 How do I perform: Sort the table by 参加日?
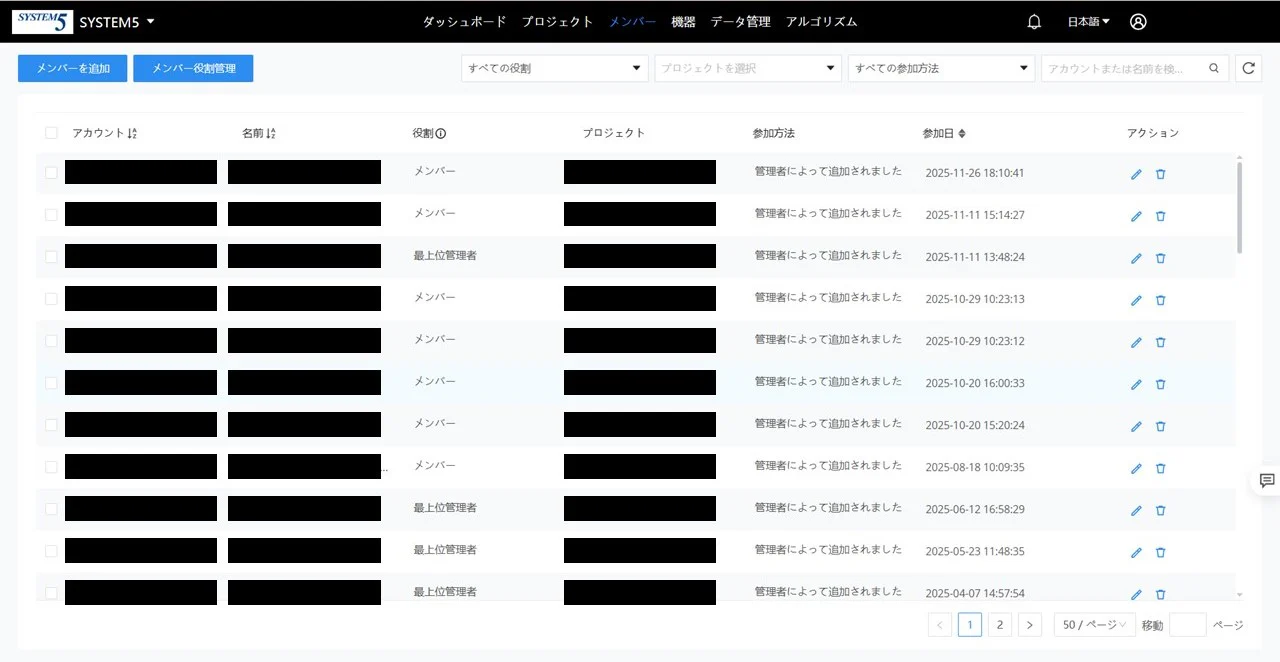[962, 132]
